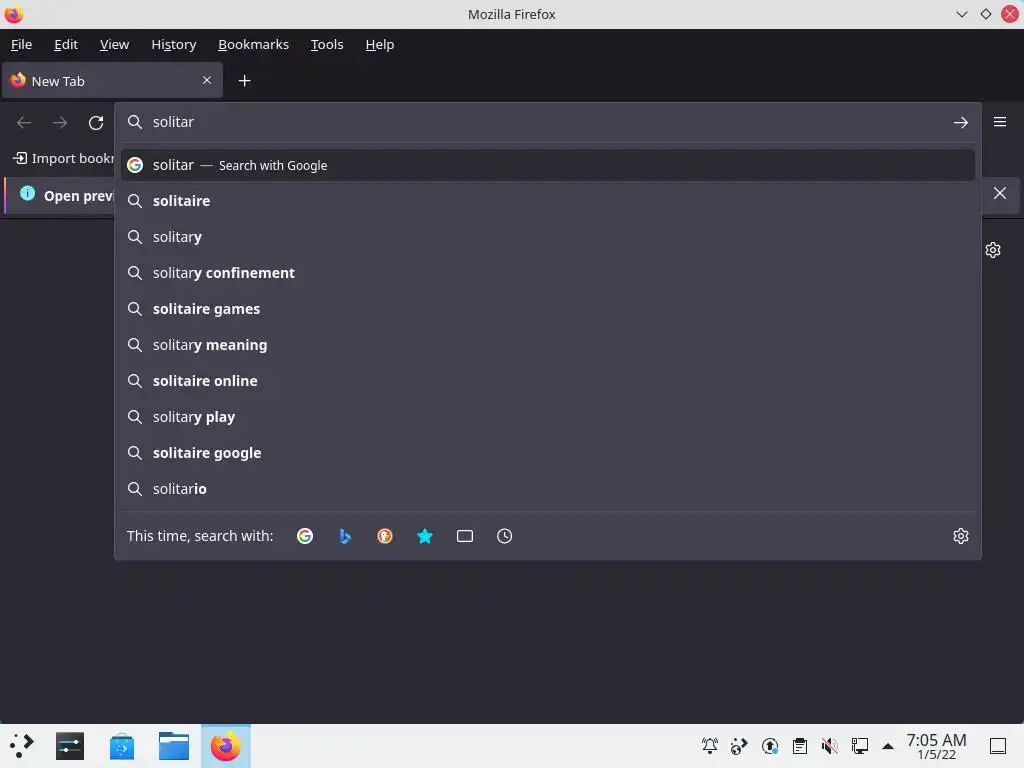Open search settings gear in suggestion panel
The height and width of the screenshot is (768, 1024).
pos(961,536)
